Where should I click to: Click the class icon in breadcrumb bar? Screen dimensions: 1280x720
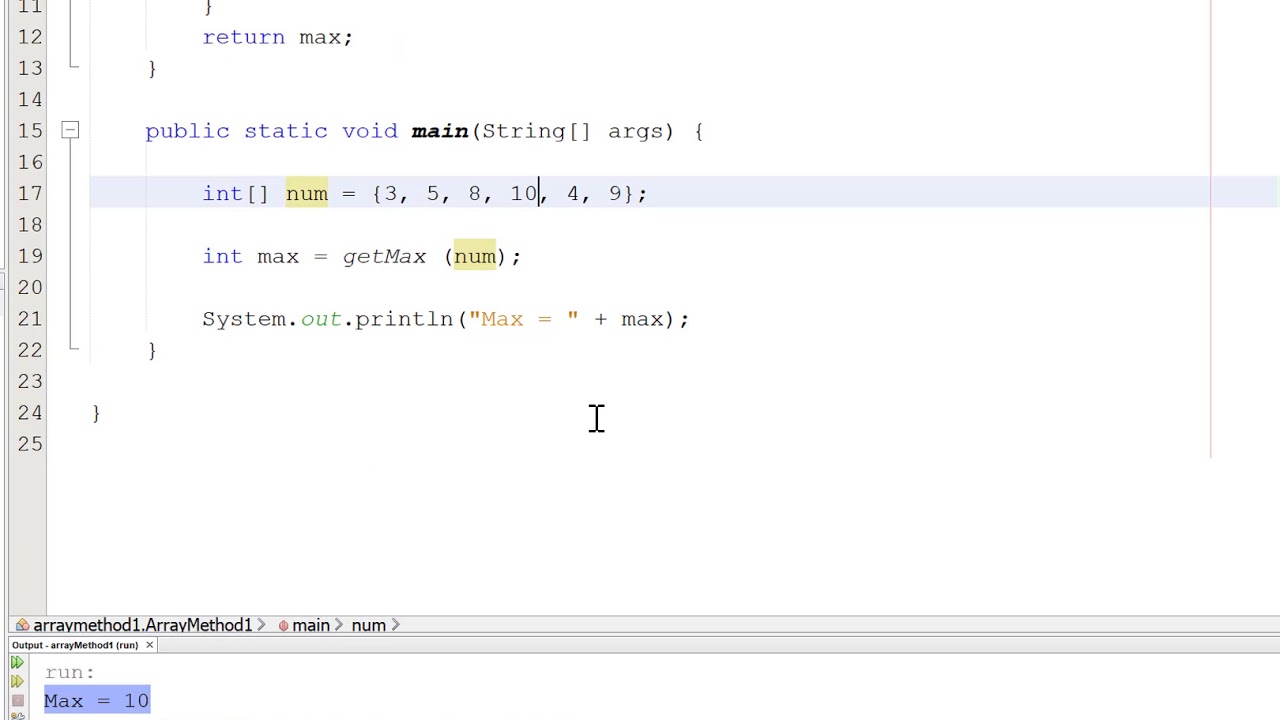[x=22, y=625]
